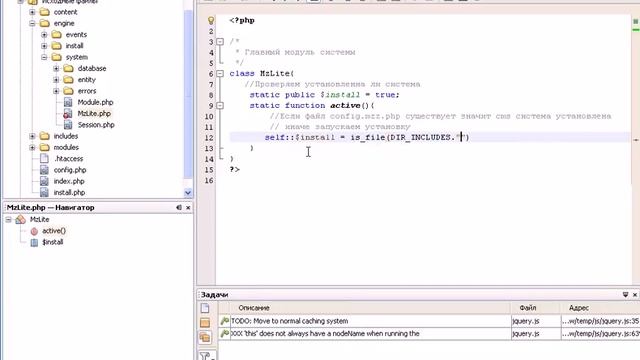Select the install.php file name

[x=69, y=193]
